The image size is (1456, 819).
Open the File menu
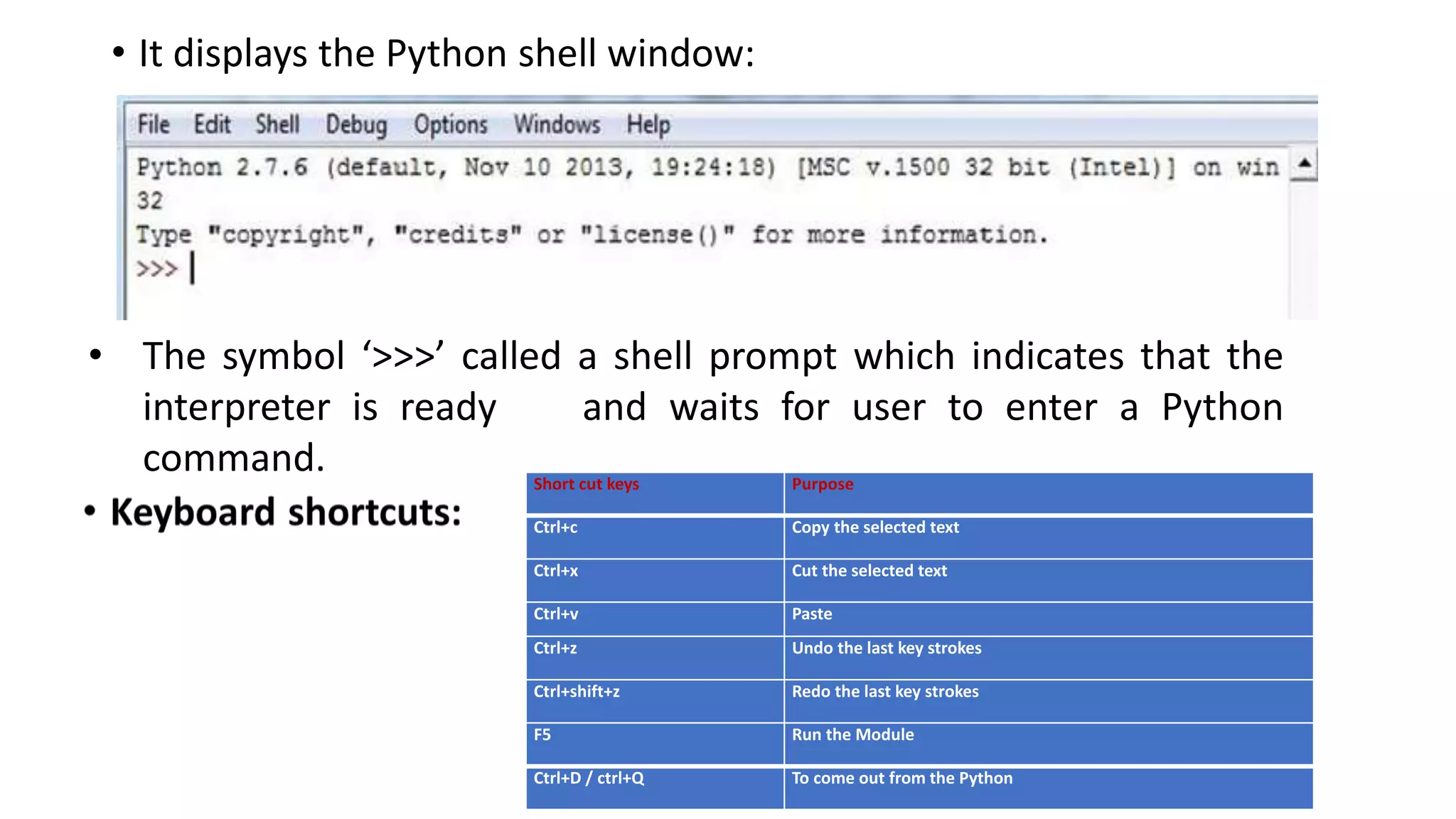(x=153, y=124)
